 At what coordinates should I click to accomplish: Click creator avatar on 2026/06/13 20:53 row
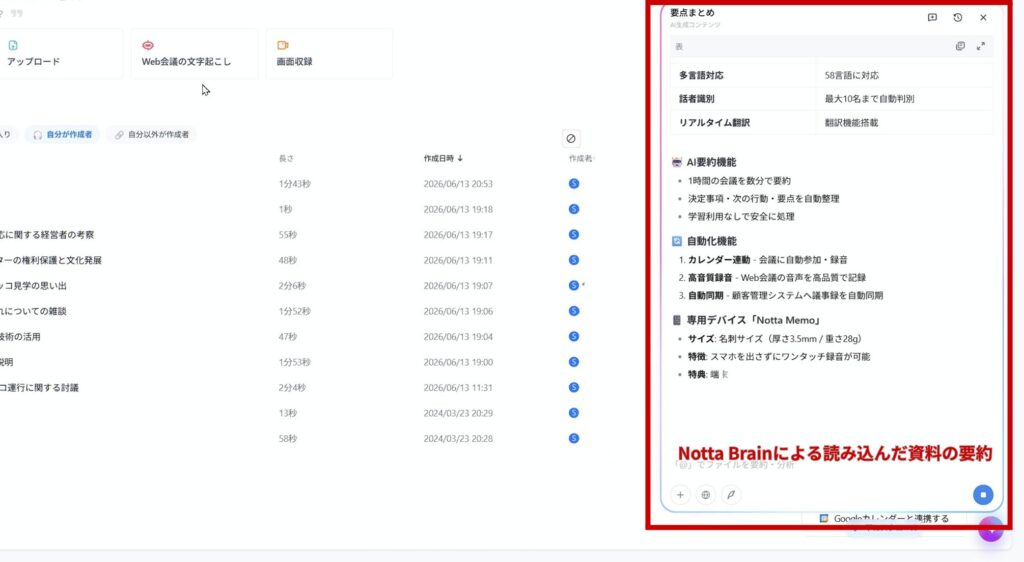click(x=573, y=184)
